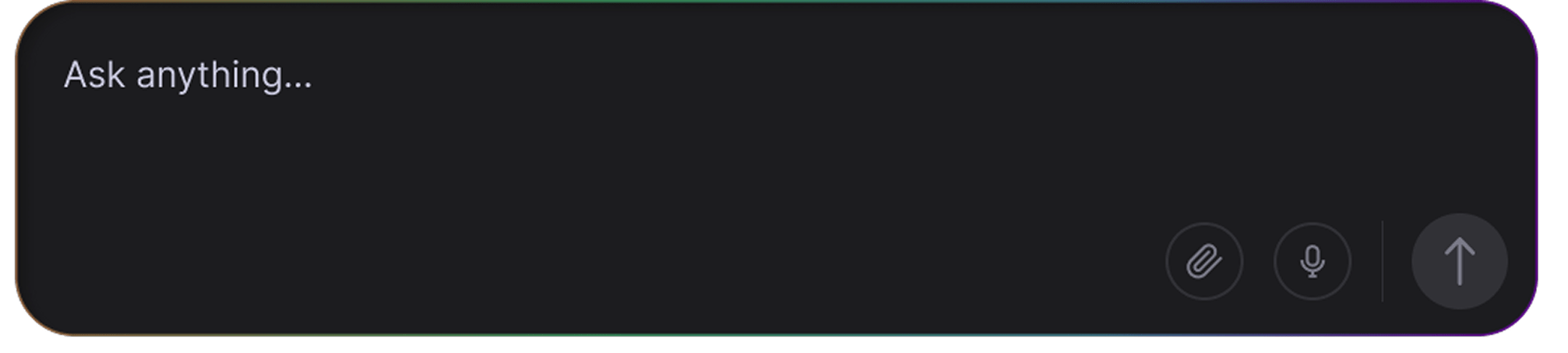1568x353 pixels.
Task: Send the message using the circular arrow icon
Action: (1459, 261)
